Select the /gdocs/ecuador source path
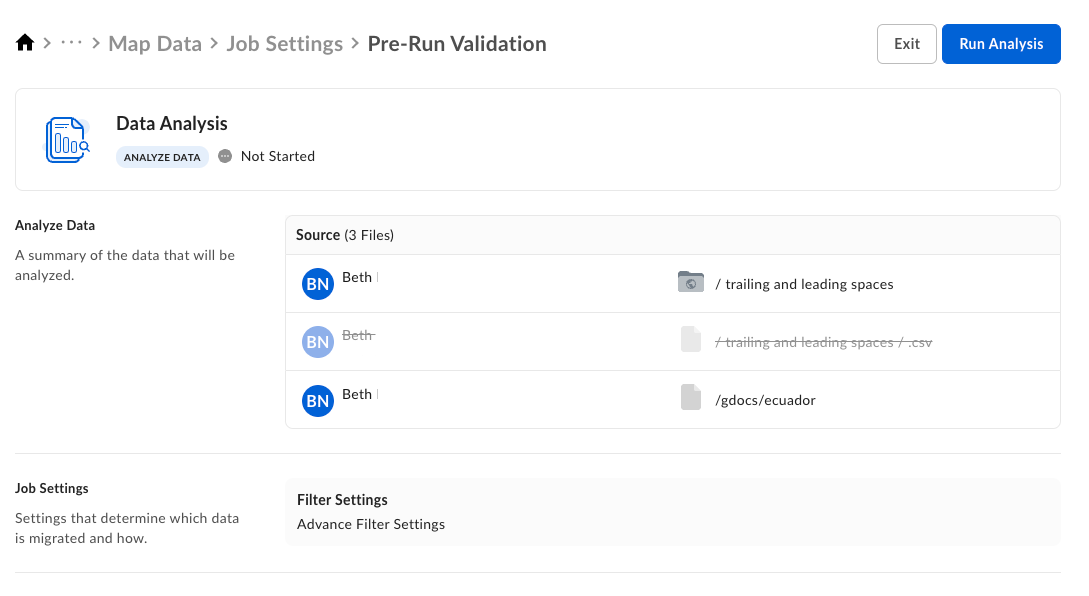Screen dimensions: 1089x596 [x=765, y=400]
